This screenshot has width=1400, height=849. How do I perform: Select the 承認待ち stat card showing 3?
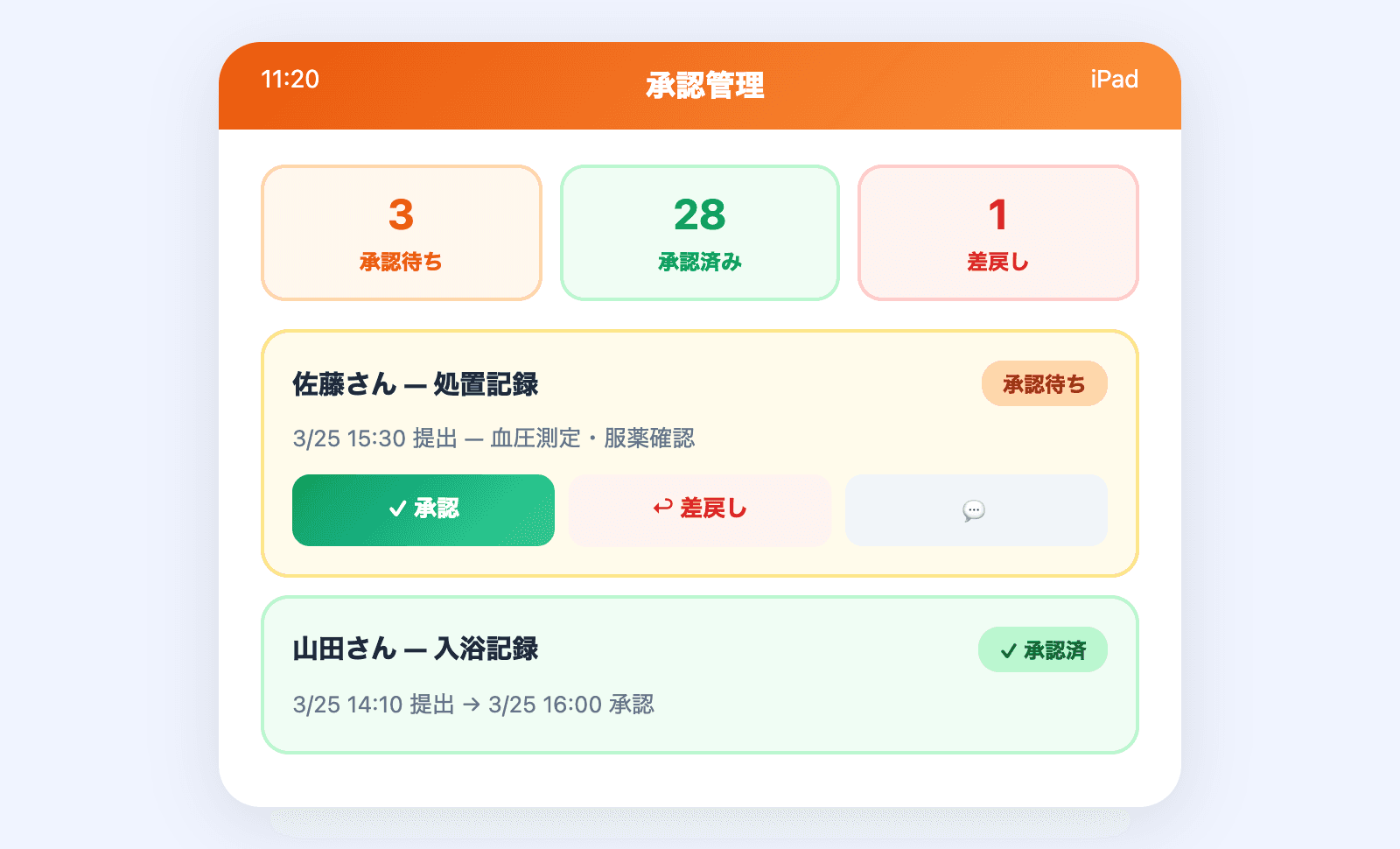click(x=401, y=232)
